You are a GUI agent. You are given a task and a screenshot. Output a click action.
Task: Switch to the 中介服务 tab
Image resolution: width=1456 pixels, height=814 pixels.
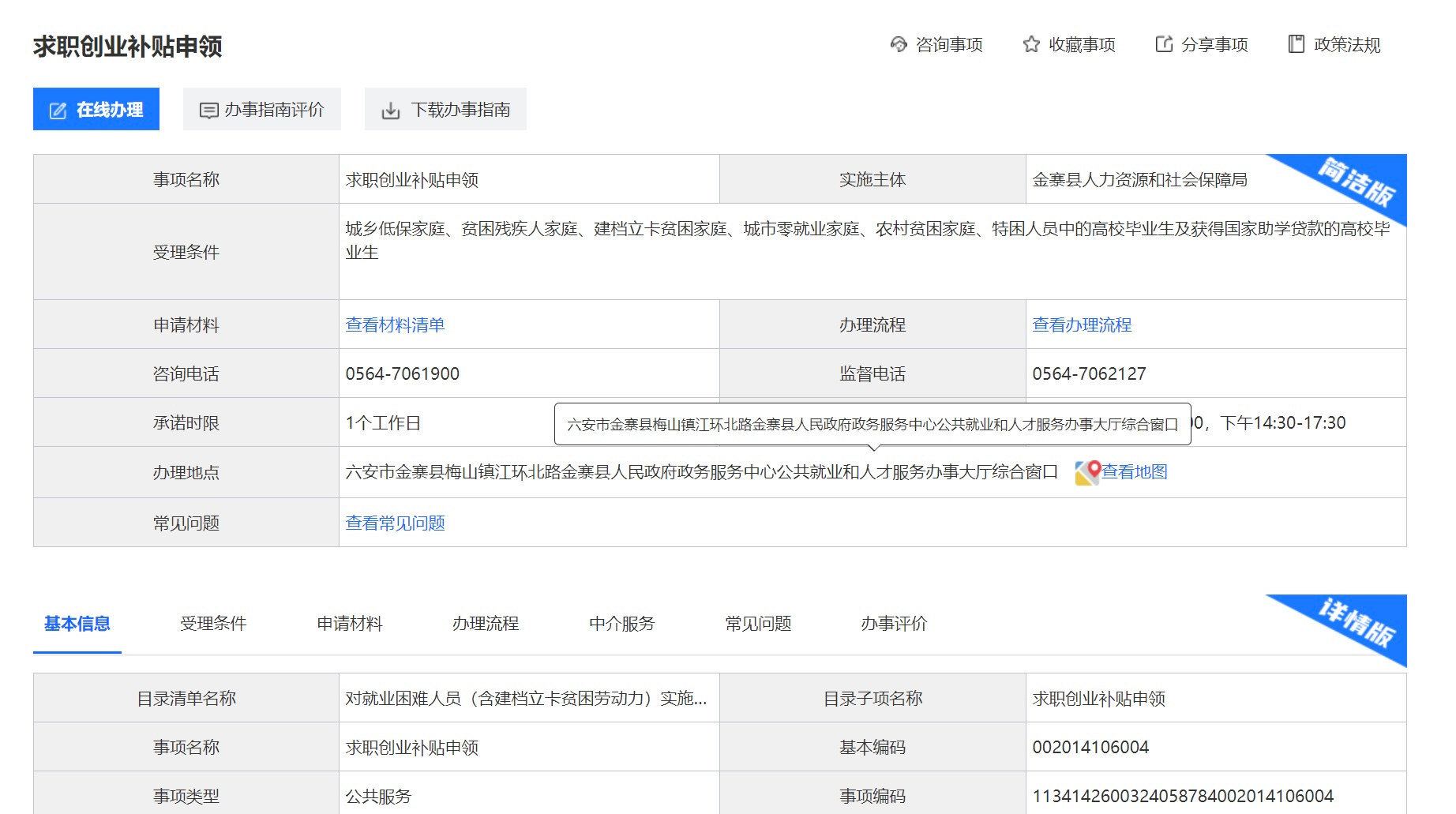(622, 624)
